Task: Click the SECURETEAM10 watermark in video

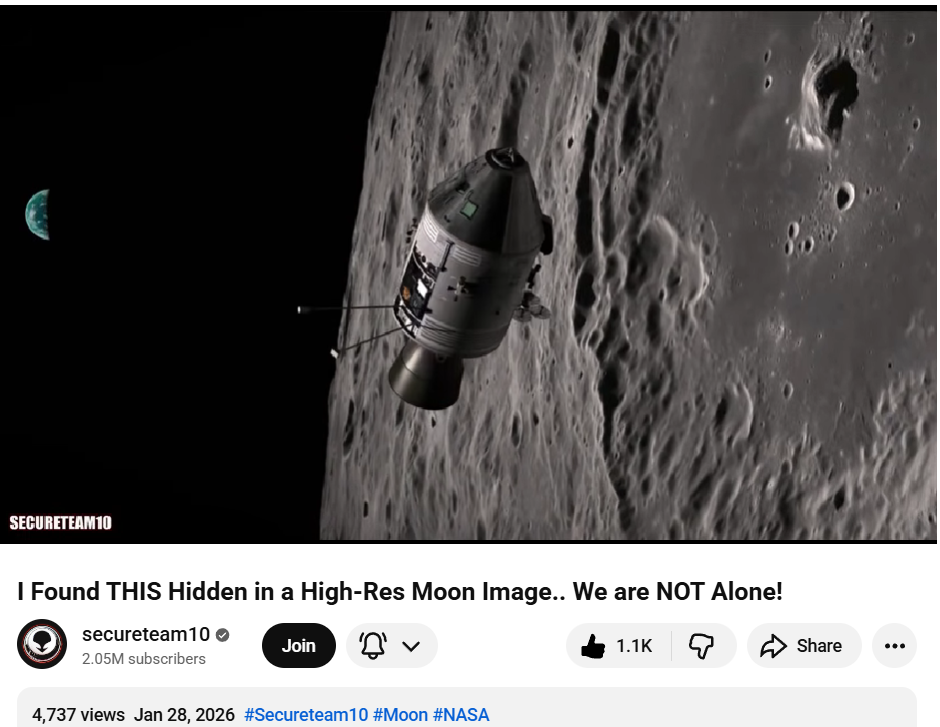Action: [x=61, y=523]
